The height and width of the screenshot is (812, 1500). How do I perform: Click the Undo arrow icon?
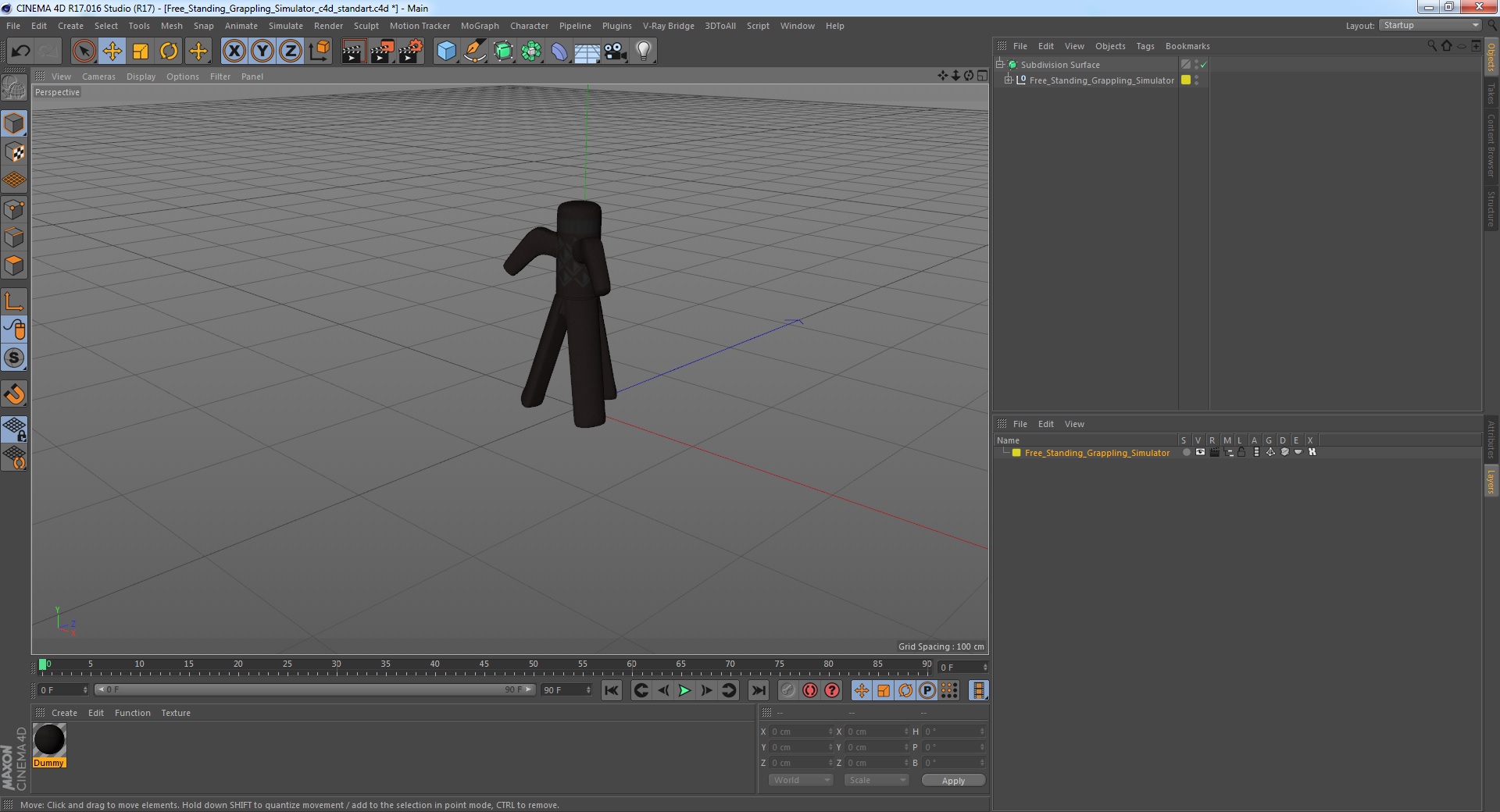[20, 52]
